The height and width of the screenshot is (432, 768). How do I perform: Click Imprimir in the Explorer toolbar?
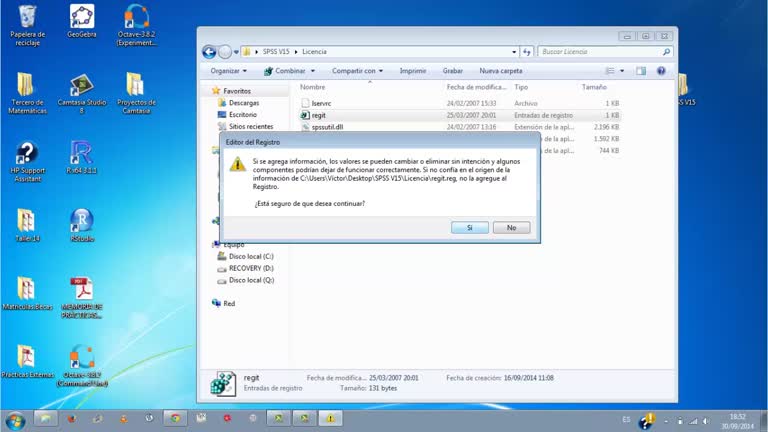click(412, 71)
